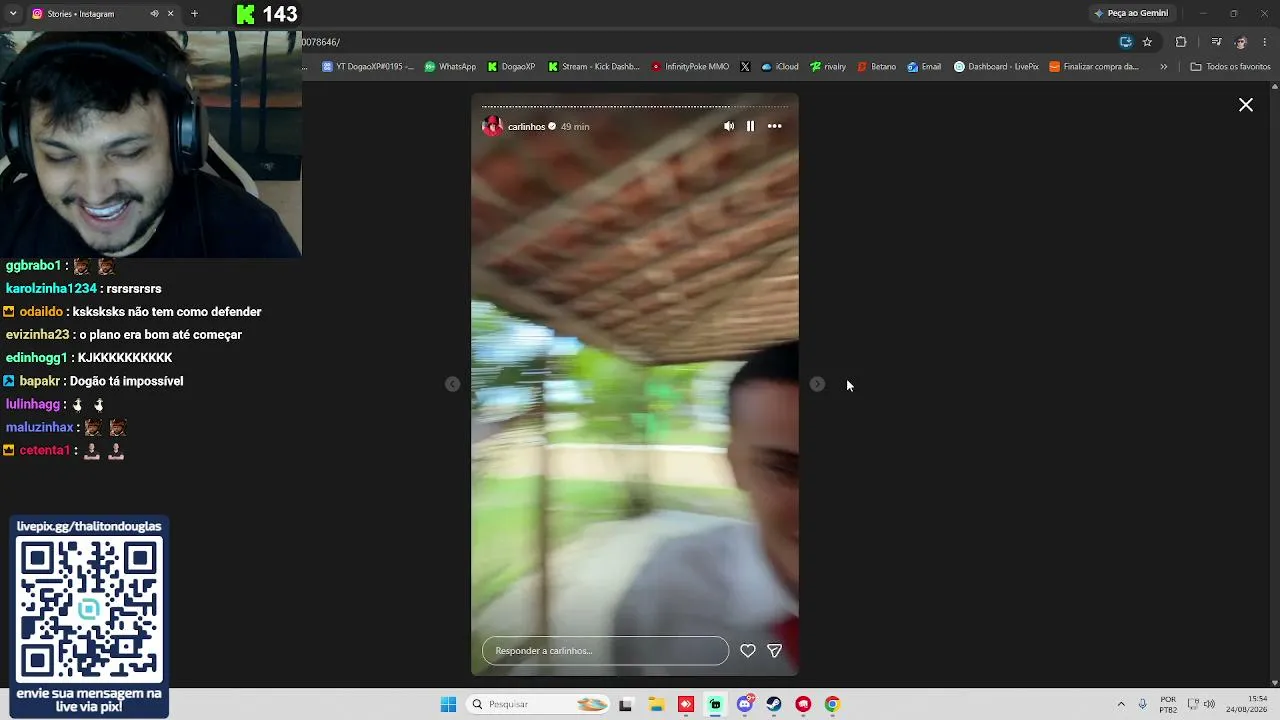Open Google Chrome from the taskbar

click(832, 704)
